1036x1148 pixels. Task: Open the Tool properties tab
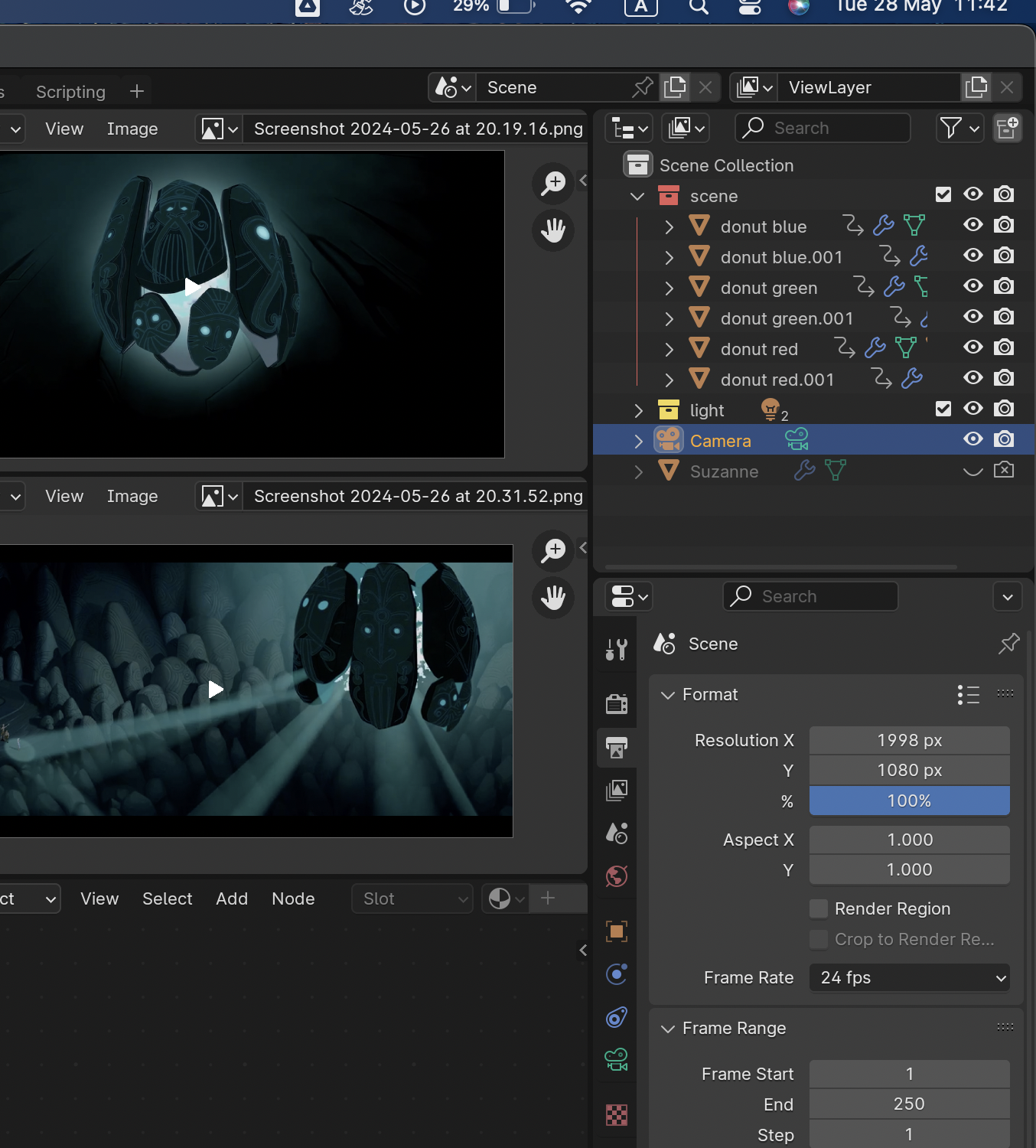(x=617, y=650)
